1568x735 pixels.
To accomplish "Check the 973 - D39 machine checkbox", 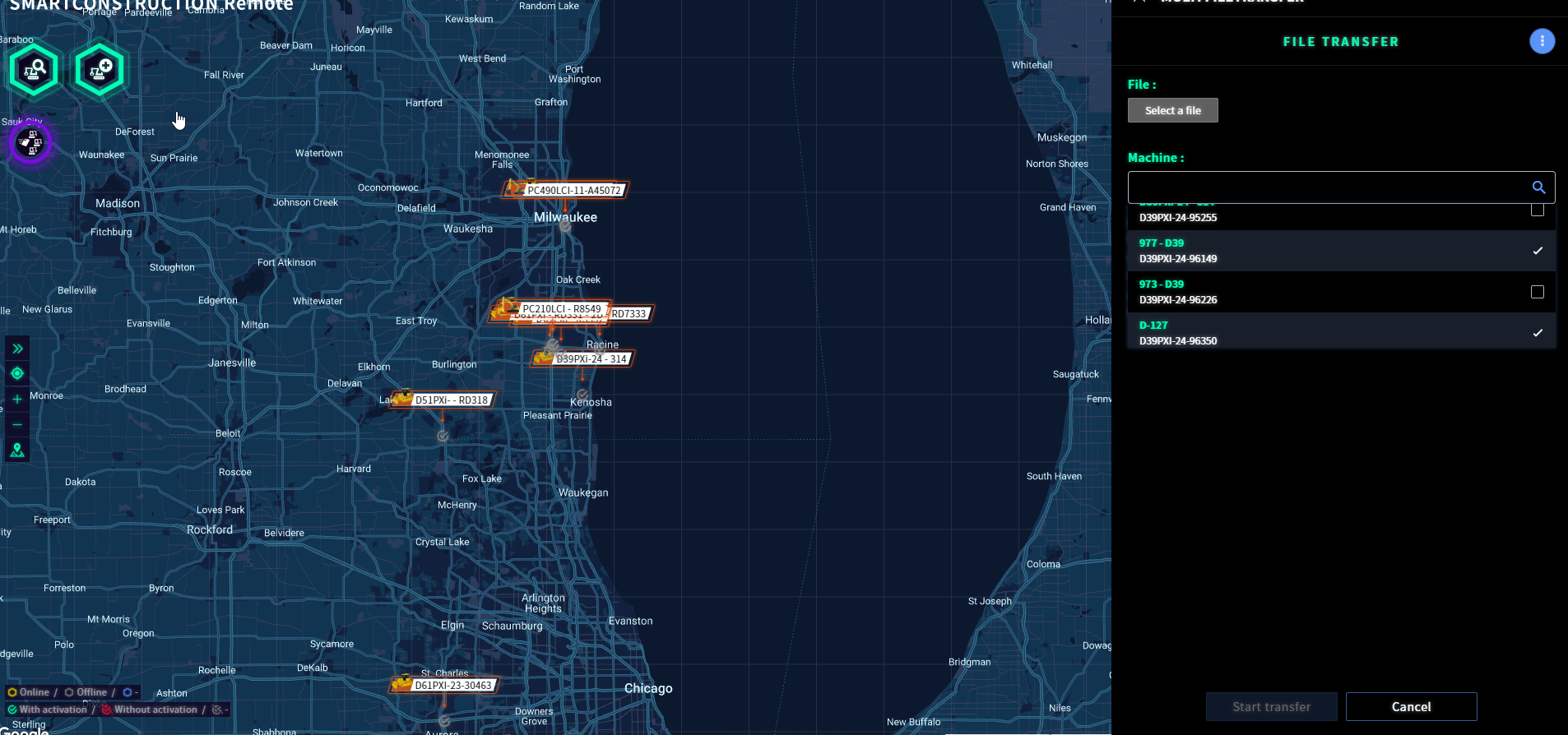I will 1537,292.
